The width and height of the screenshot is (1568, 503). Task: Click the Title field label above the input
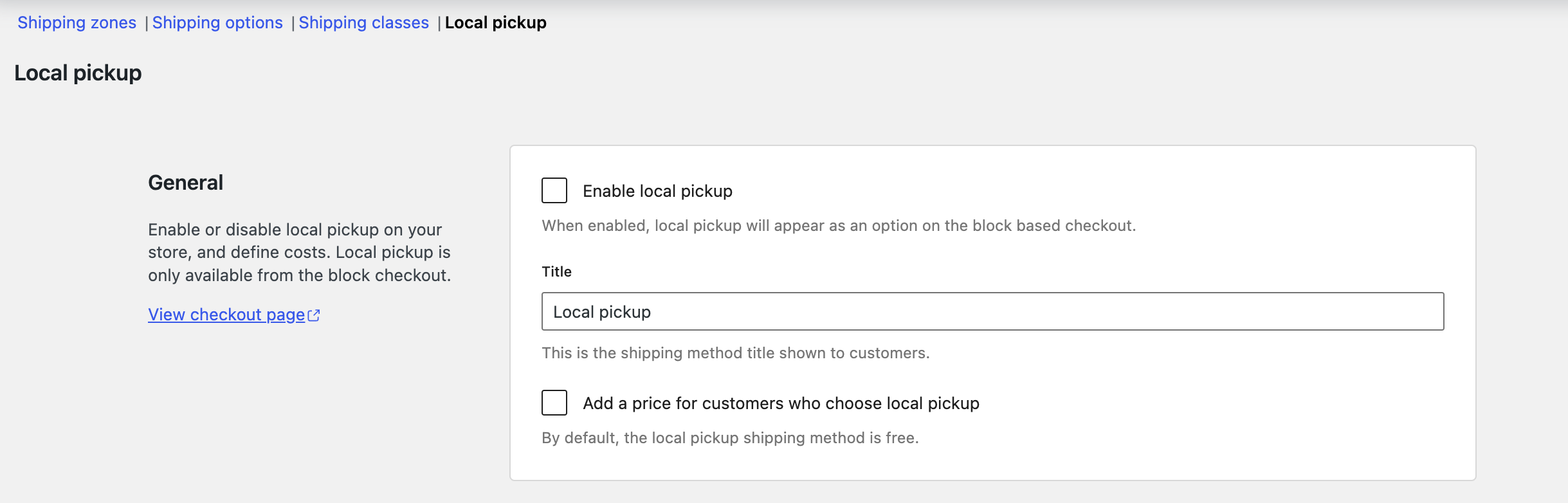click(x=556, y=271)
